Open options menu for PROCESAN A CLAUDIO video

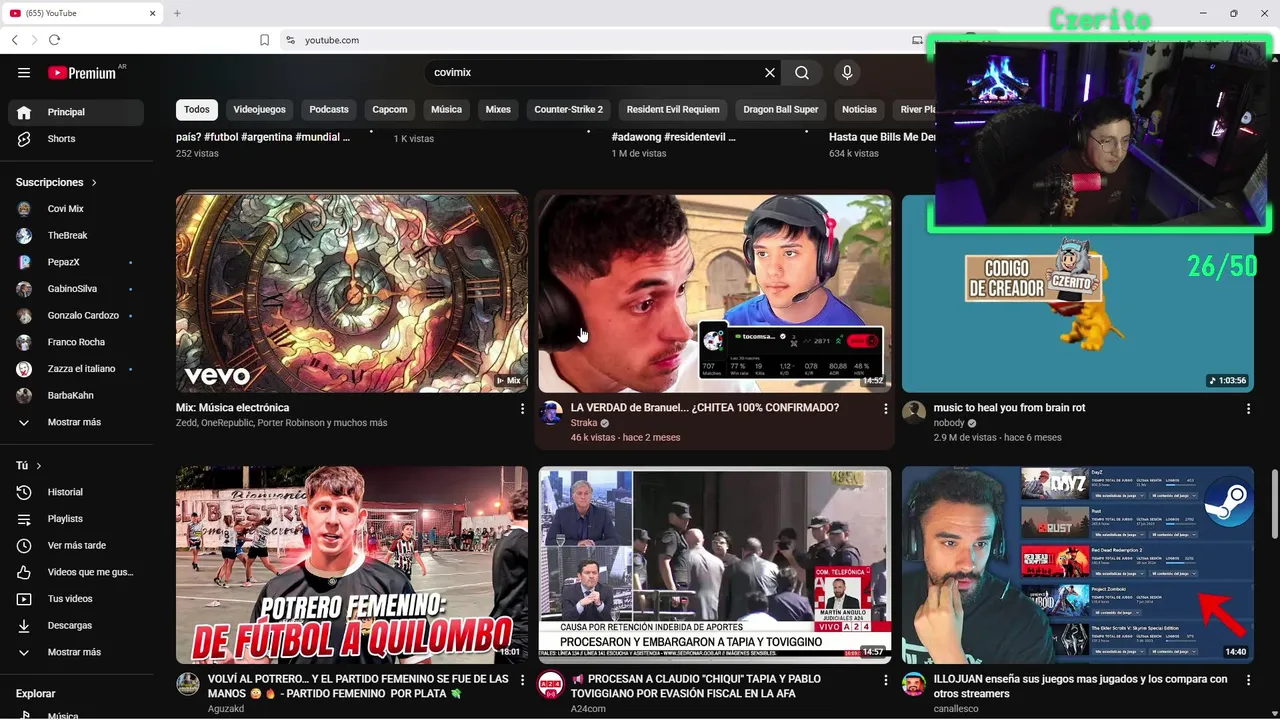click(885, 680)
